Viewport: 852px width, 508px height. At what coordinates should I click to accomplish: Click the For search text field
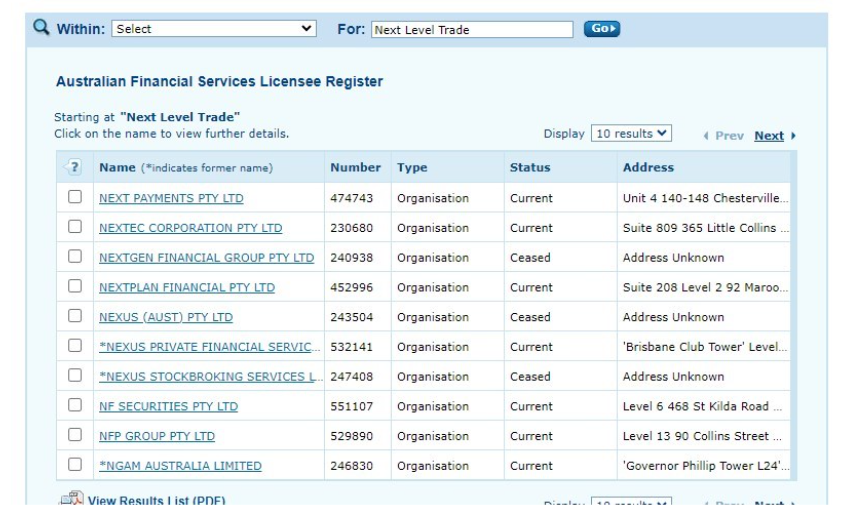pos(472,29)
